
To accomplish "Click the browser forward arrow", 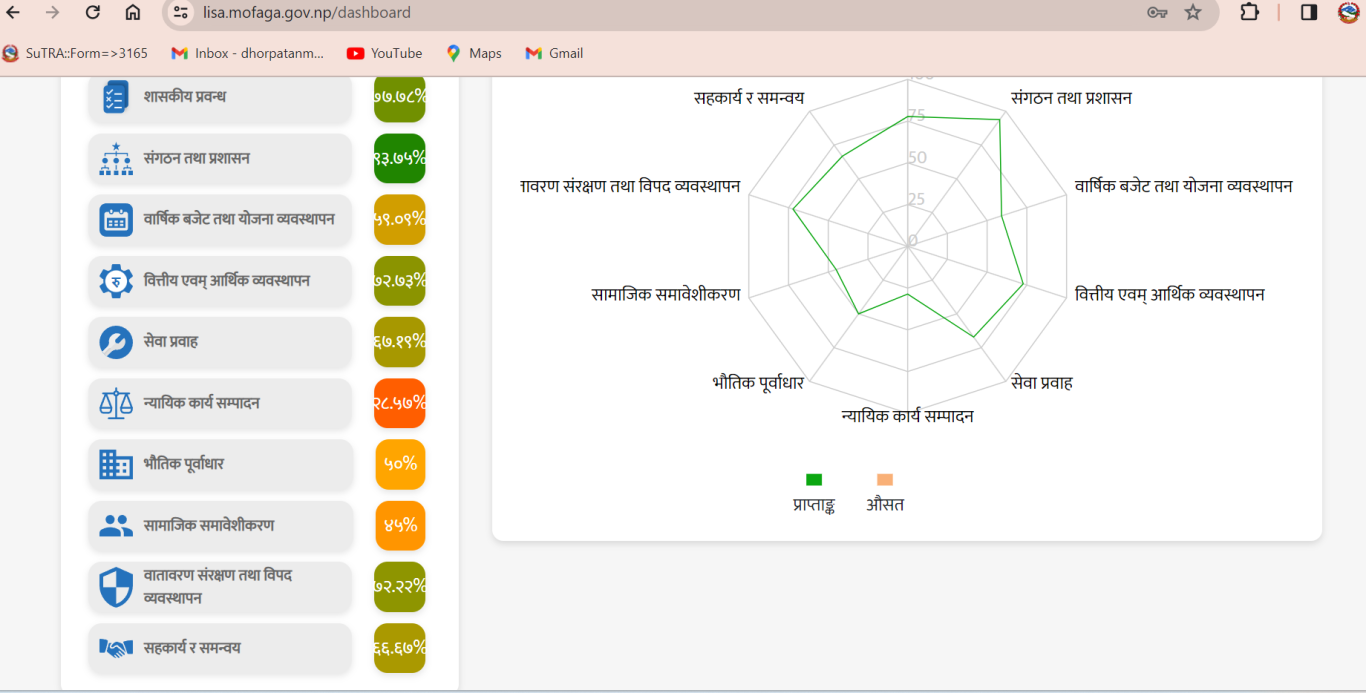I will (52, 12).
